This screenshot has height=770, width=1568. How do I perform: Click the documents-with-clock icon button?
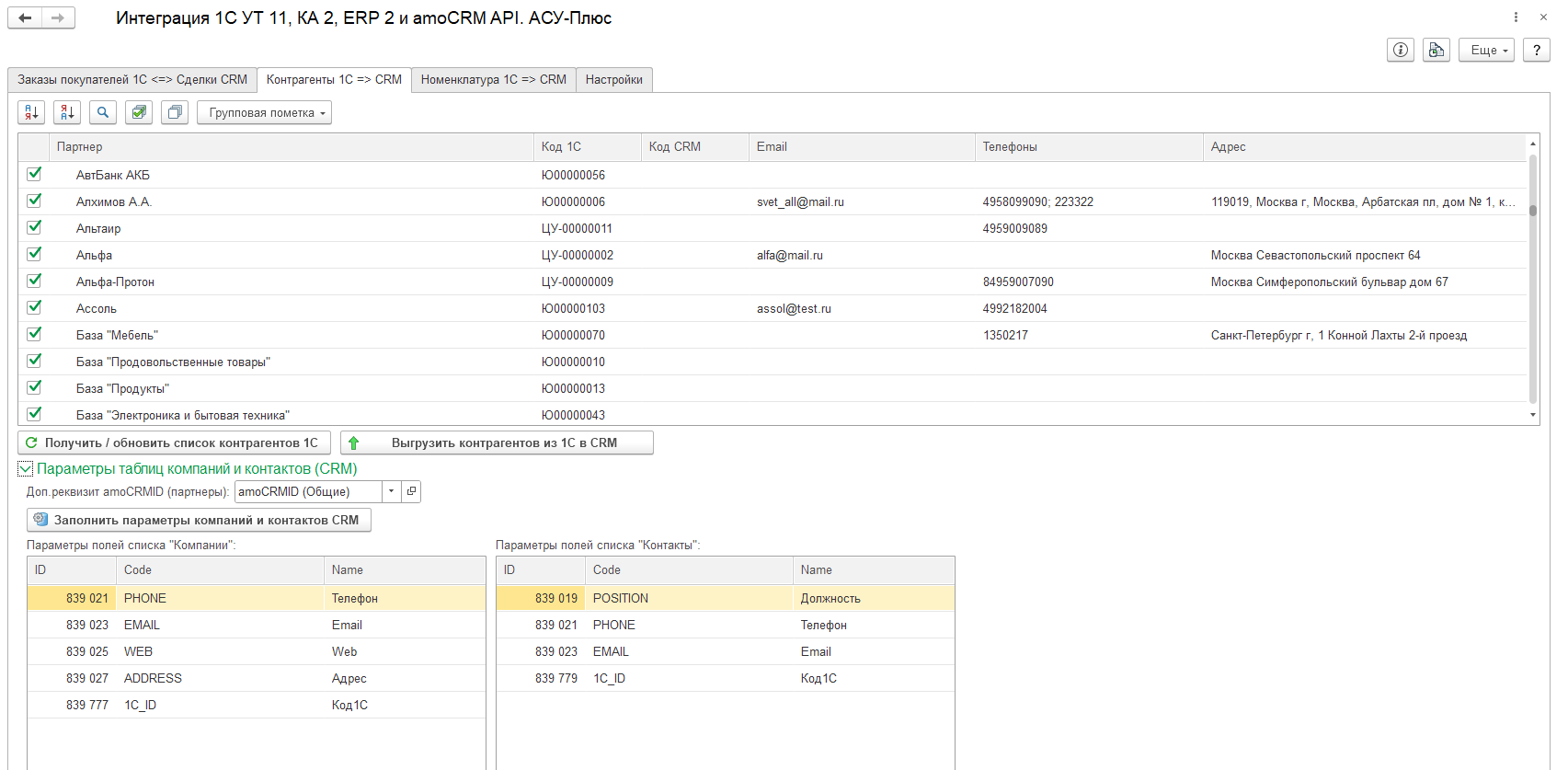pos(1436,50)
